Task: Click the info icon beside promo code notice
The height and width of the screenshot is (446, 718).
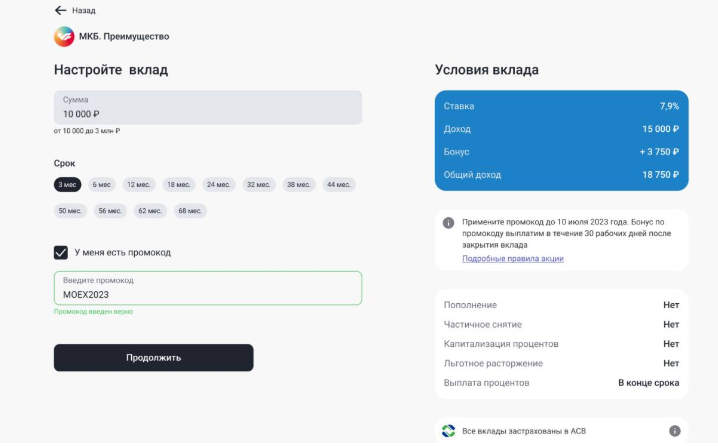Action: pos(448,223)
